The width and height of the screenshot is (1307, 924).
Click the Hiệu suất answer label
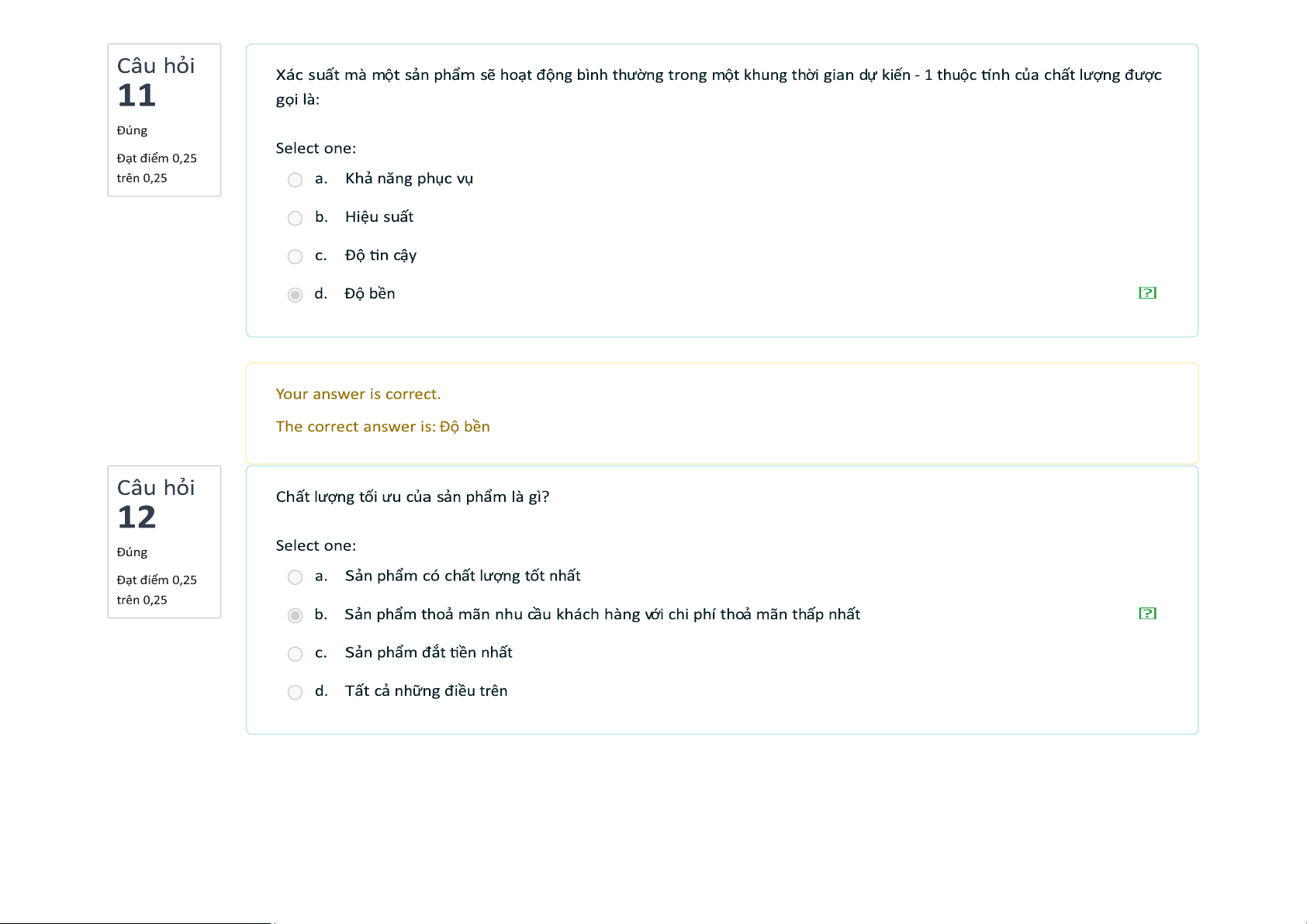coord(379,216)
